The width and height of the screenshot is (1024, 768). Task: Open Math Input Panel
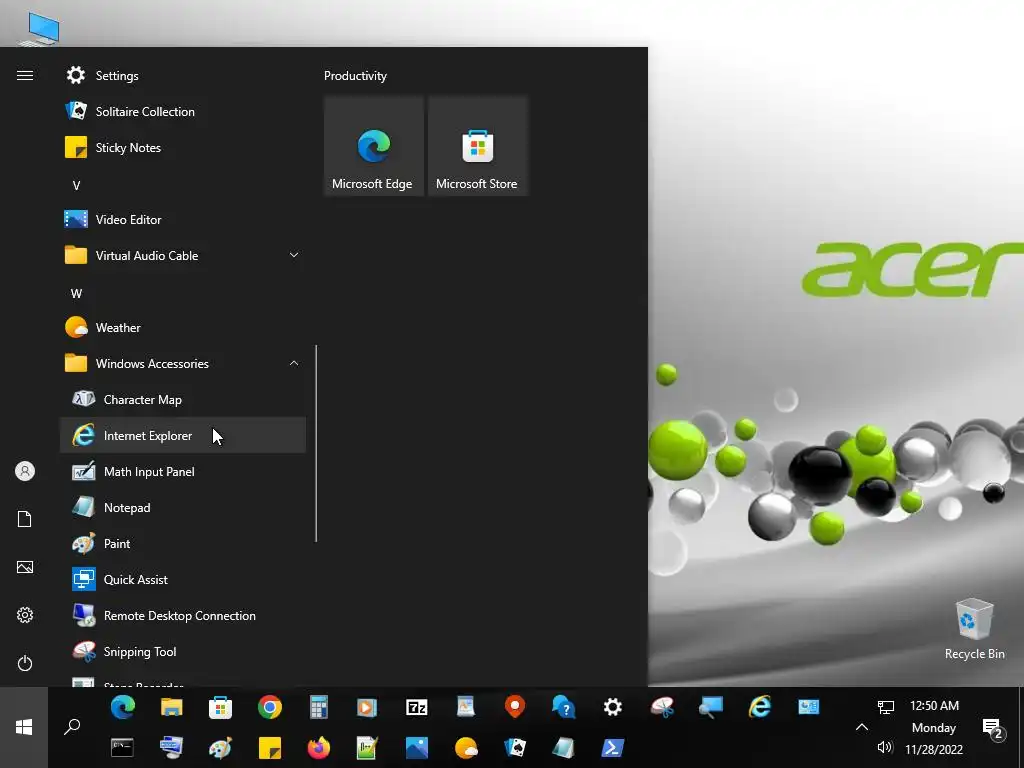(183, 471)
